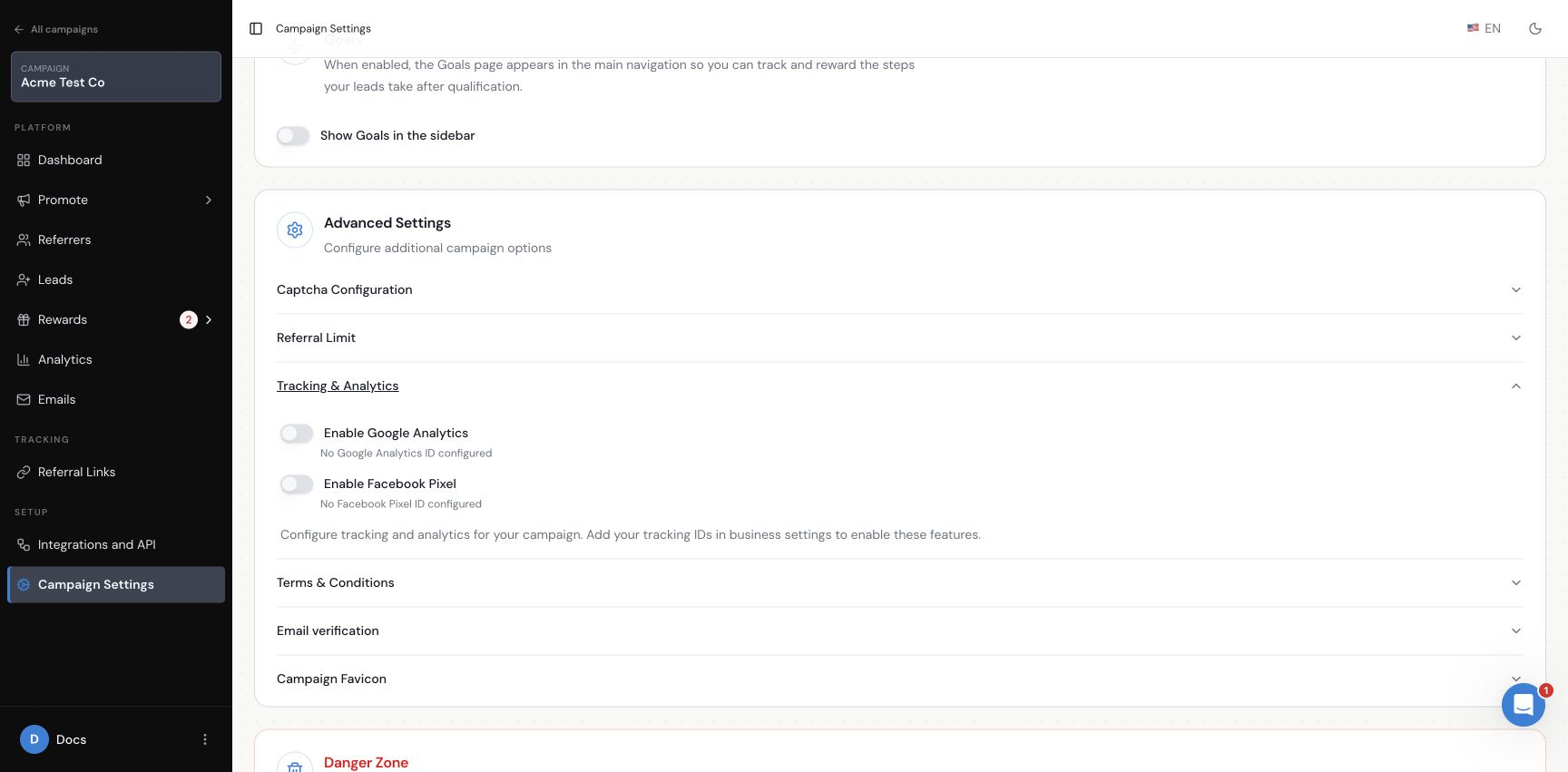This screenshot has width=1568, height=772.
Task: Click the Promote megaphone icon
Action: coord(24,200)
